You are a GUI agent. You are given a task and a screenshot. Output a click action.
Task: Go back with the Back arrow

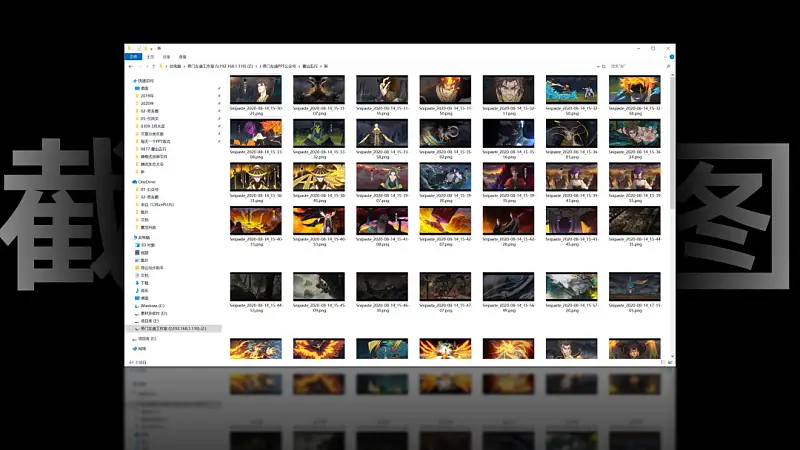[131, 66]
